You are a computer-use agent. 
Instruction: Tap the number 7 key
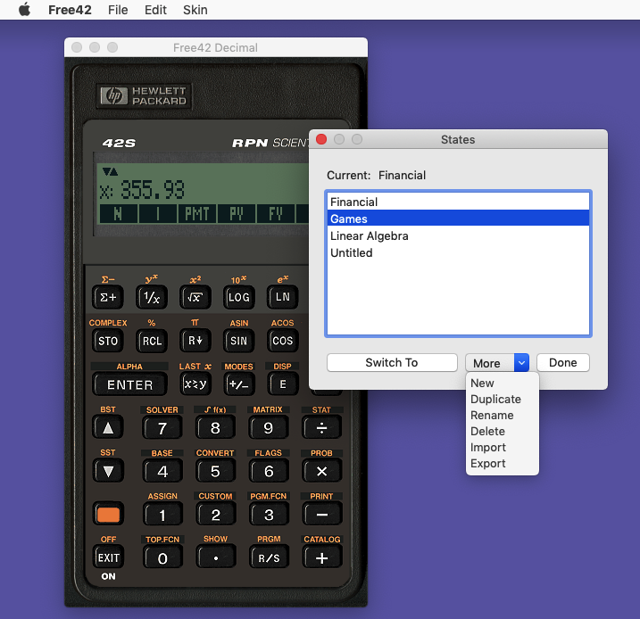162,428
